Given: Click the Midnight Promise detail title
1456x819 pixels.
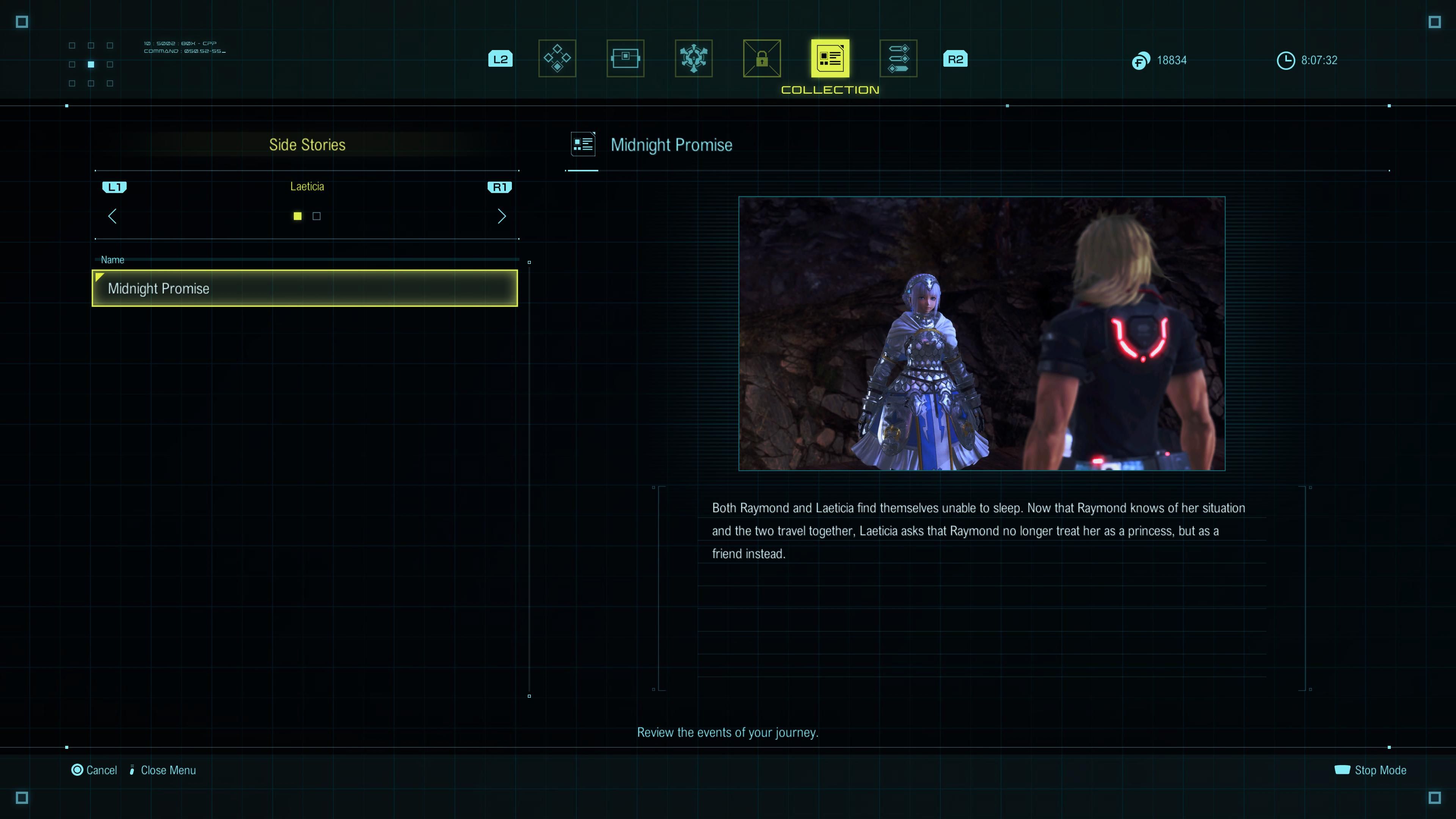Looking at the screenshot, I should pyautogui.click(x=672, y=145).
